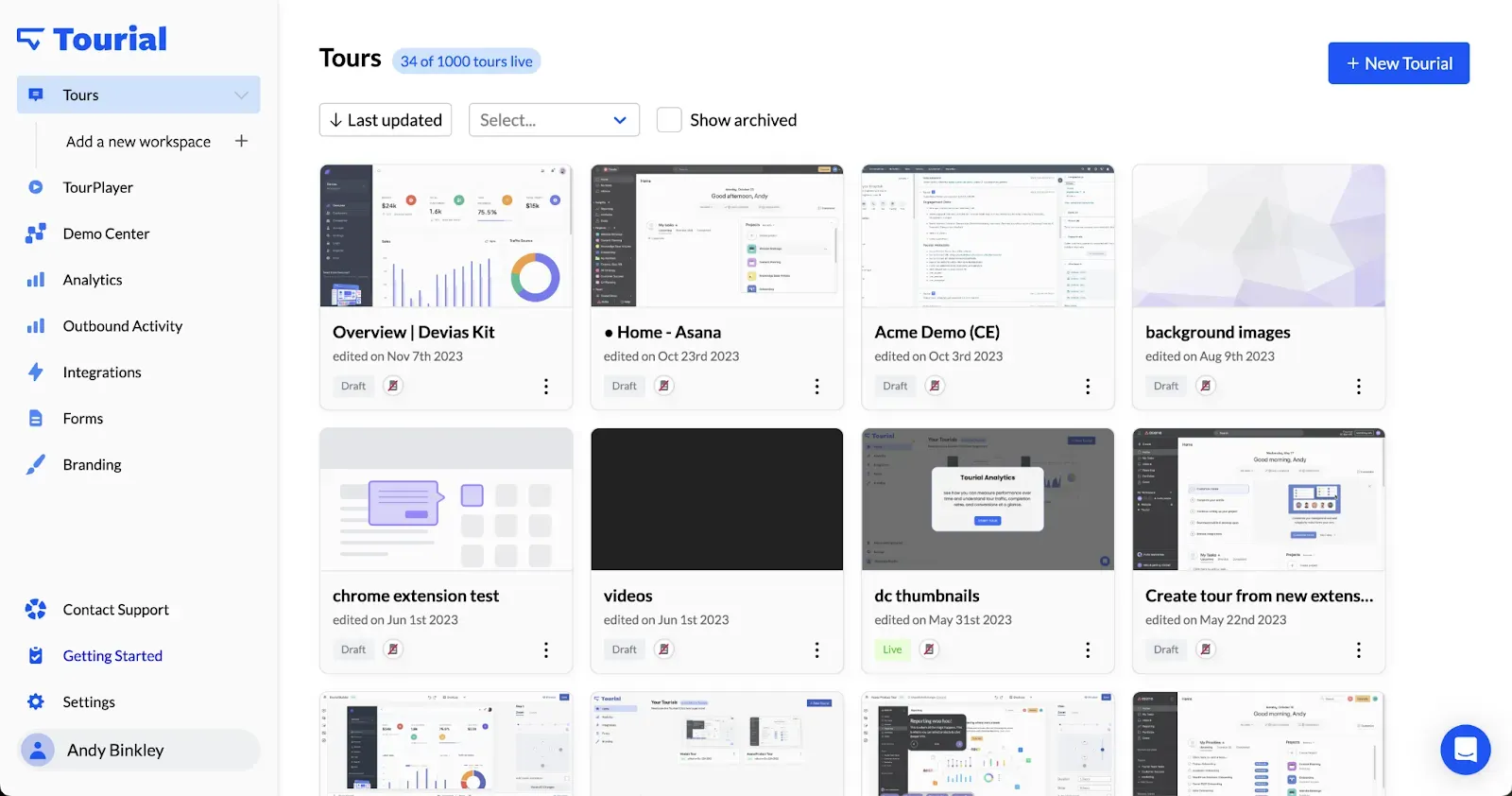The width and height of the screenshot is (1512, 796).
Task: Open TourPlayer from the sidebar
Action: point(97,187)
